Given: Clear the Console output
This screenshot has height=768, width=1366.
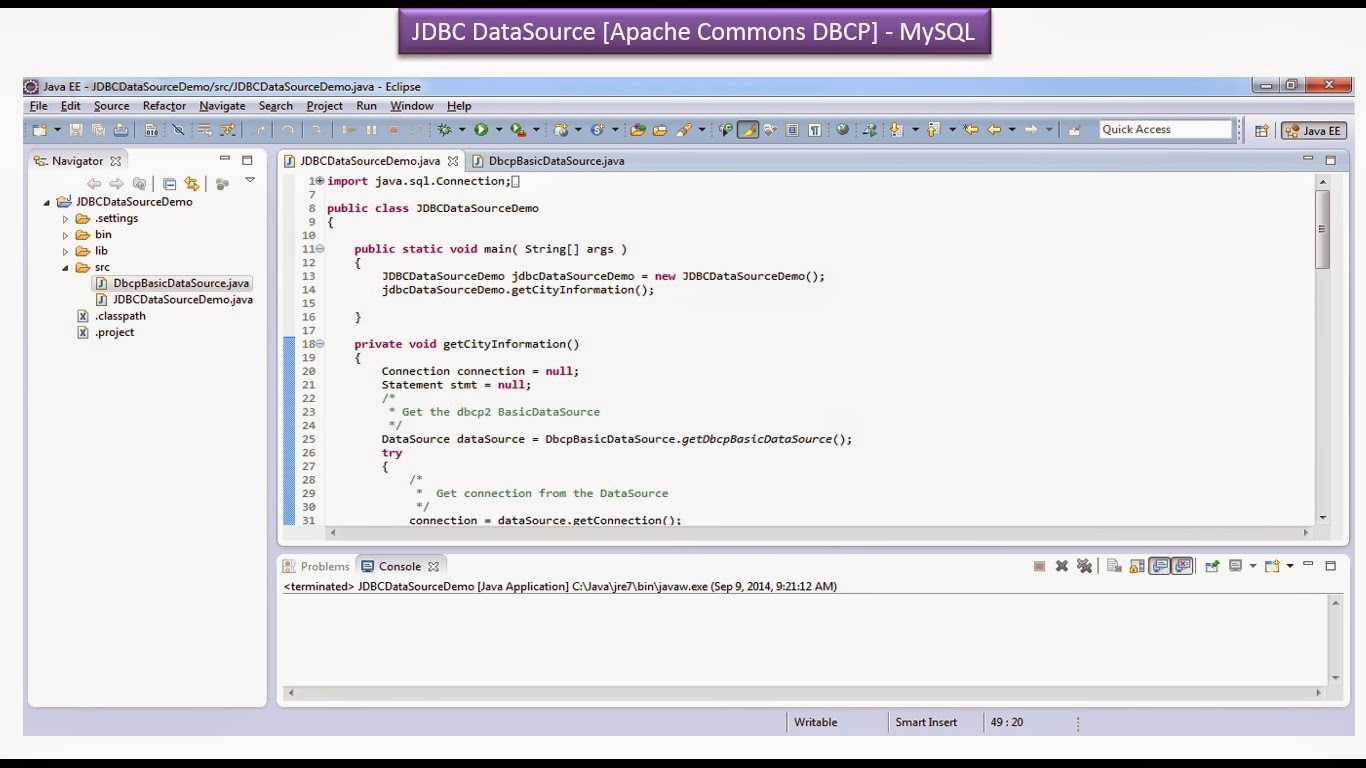Looking at the screenshot, I should click(x=1114, y=565).
